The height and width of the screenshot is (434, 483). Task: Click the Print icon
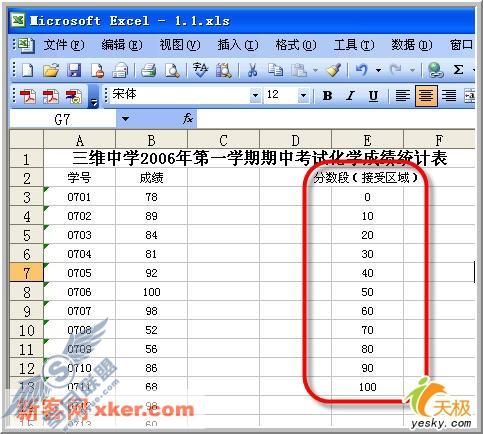pyautogui.click(x=149, y=70)
